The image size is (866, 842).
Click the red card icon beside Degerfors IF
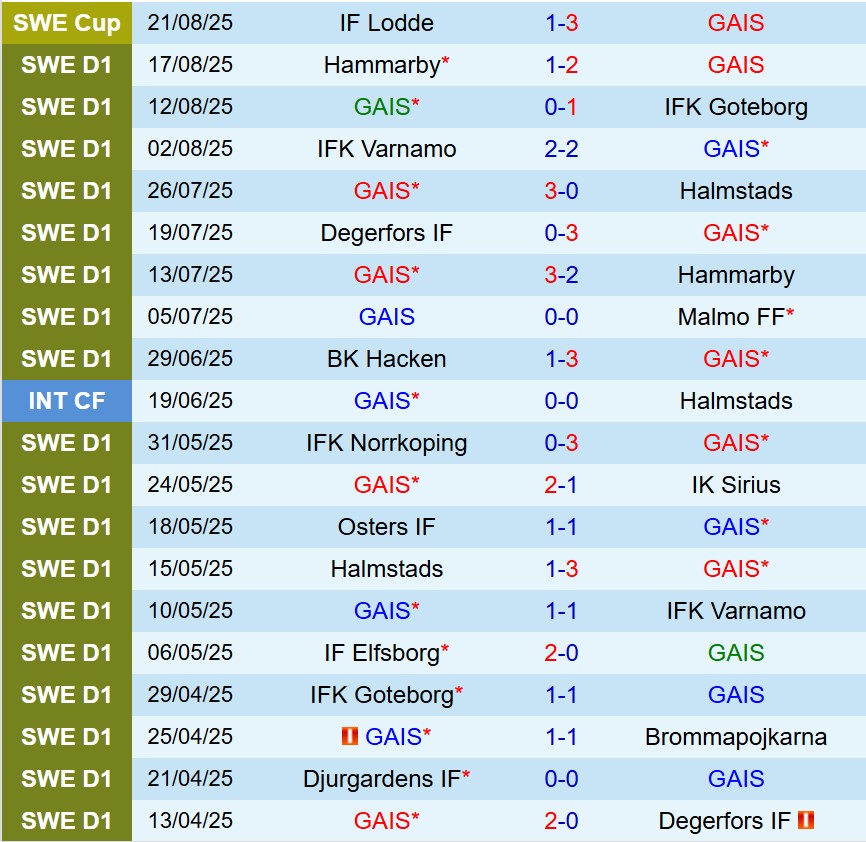point(806,821)
